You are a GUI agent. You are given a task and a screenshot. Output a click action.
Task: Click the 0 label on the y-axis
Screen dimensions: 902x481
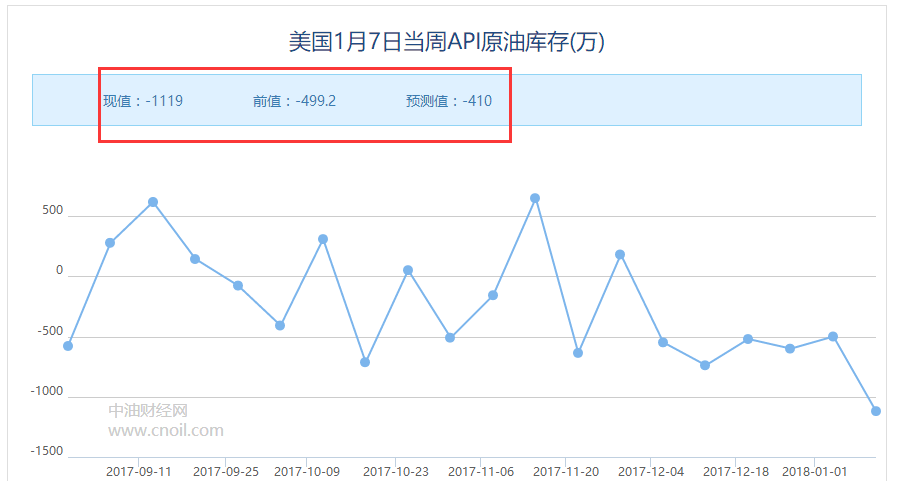pos(59,270)
